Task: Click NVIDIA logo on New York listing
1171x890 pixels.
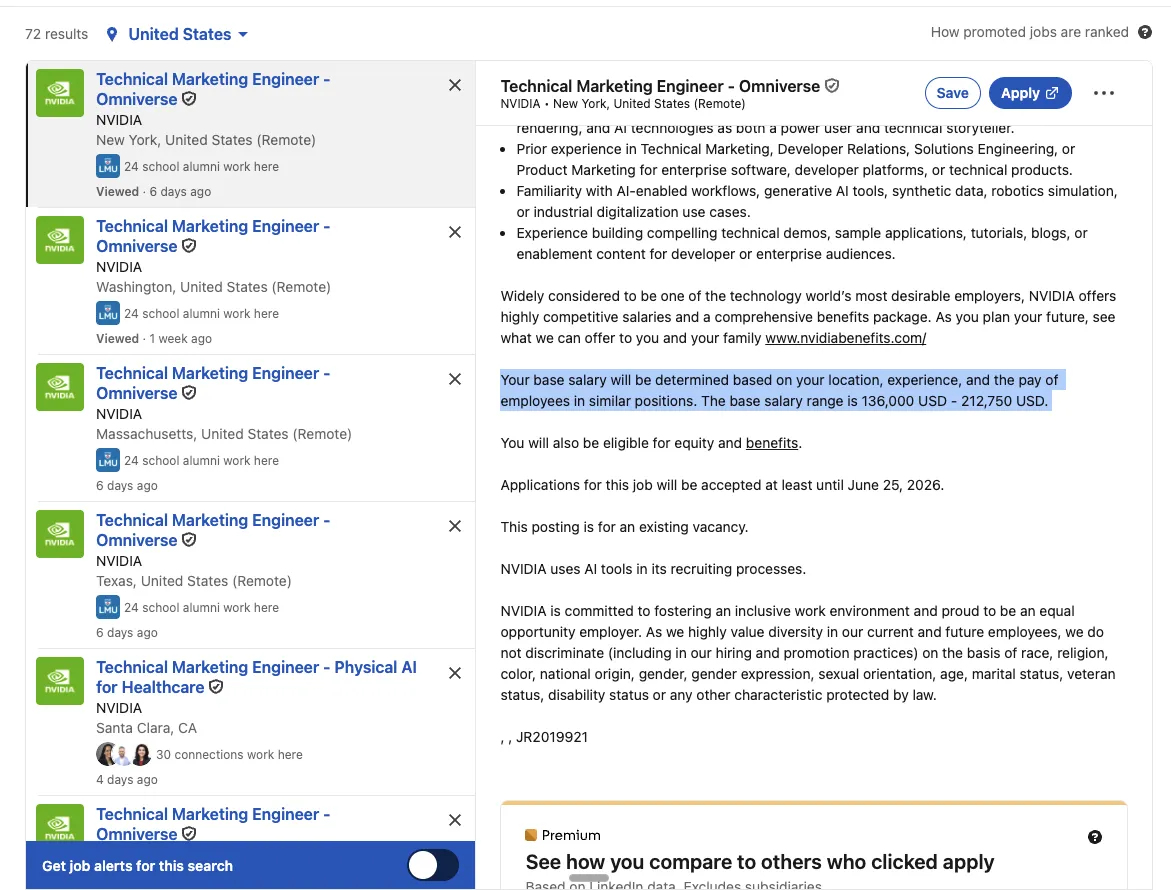Action: [x=60, y=93]
